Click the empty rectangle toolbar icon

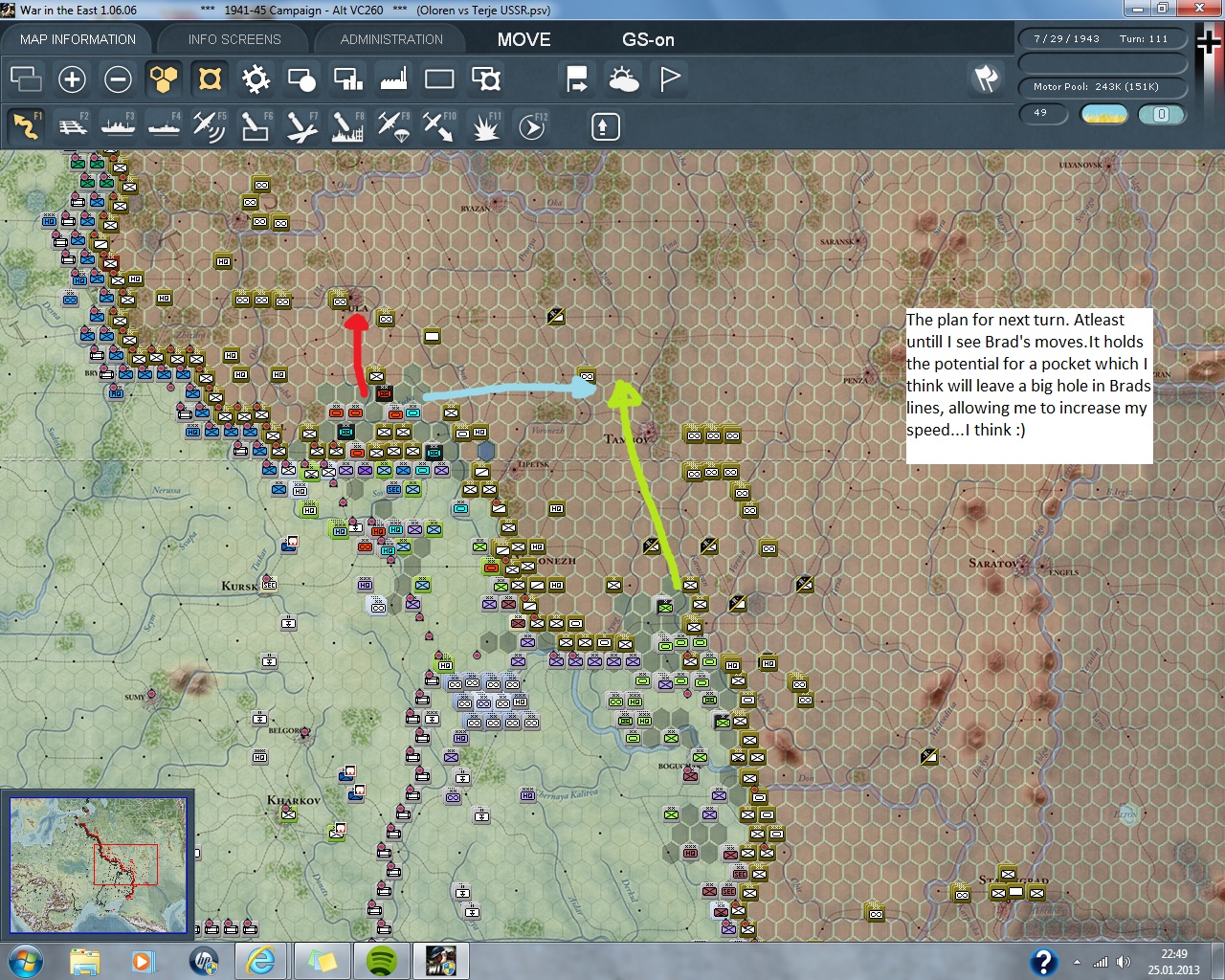(x=439, y=79)
